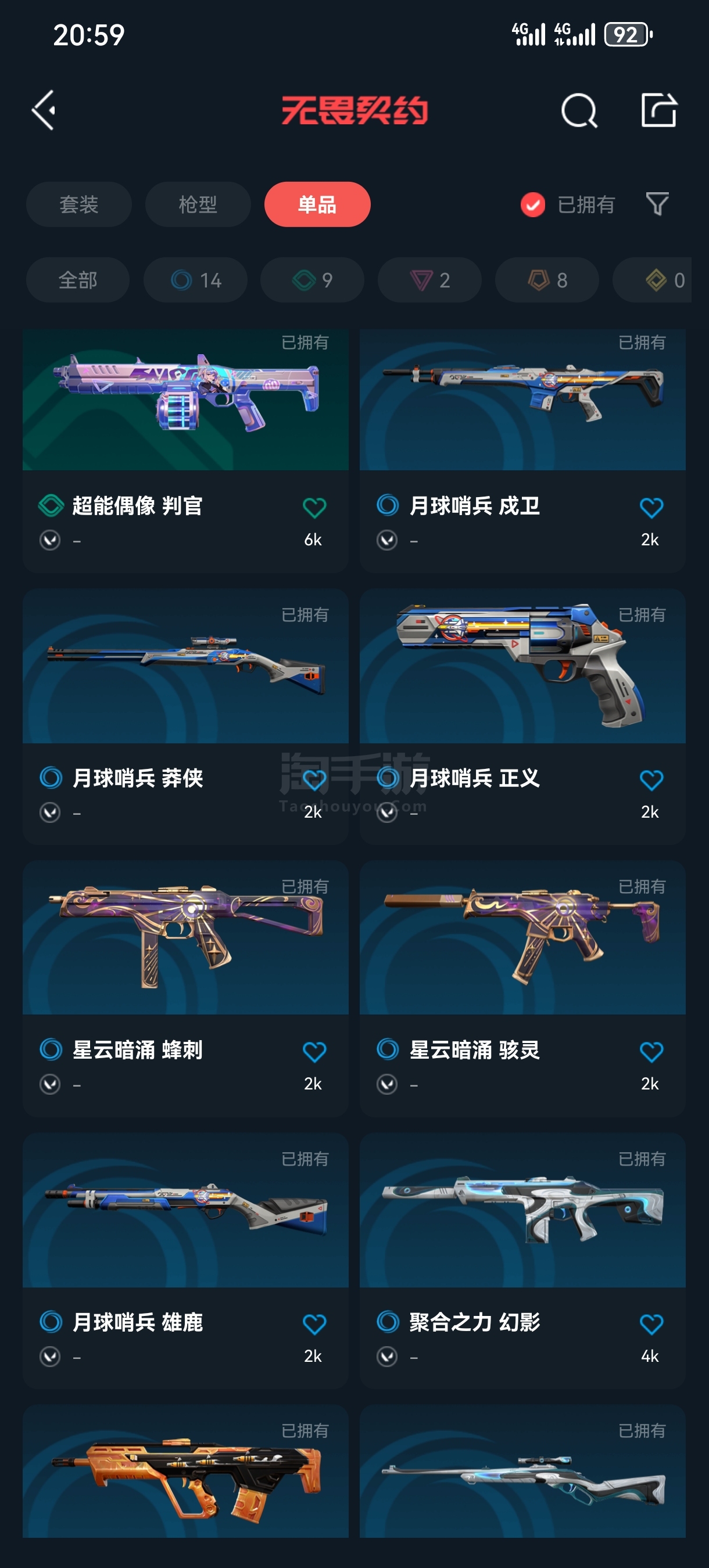Open the 星云暗涌 骇灵 skin card
Image resolution: width=709 pixels, height=1568 pixels.
pos(522,988)
